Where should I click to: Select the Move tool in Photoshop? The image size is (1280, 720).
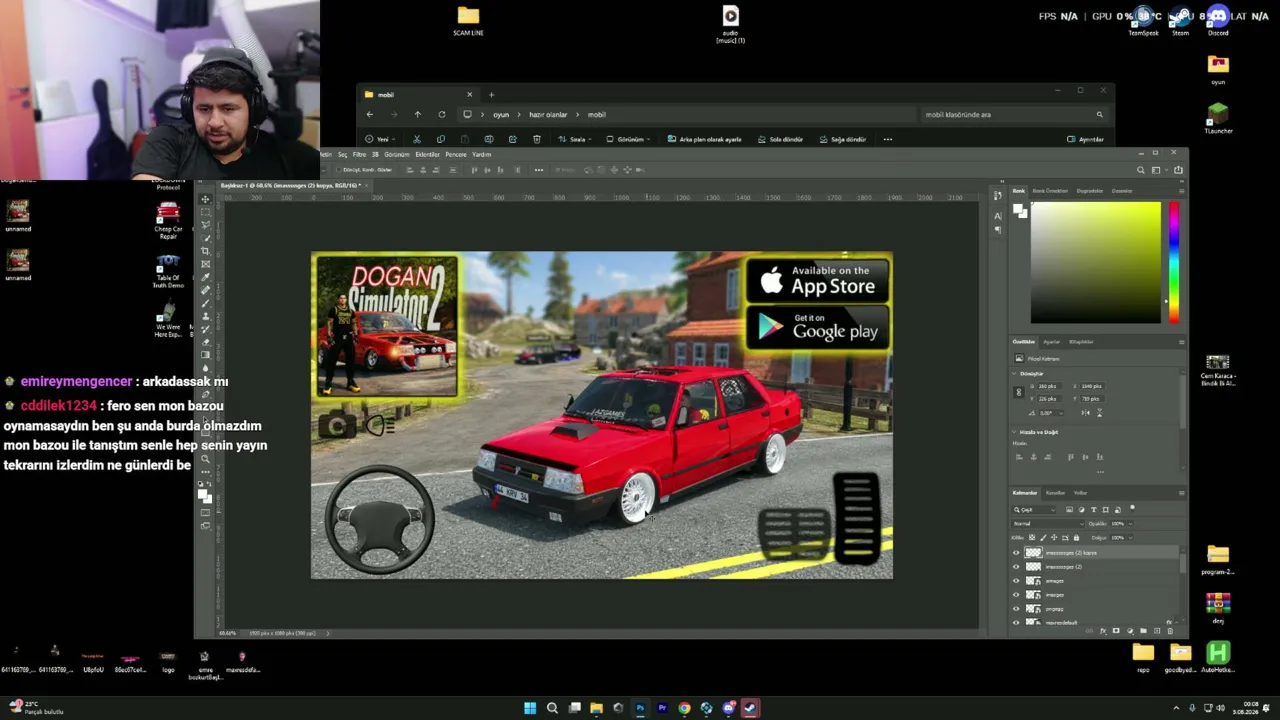point(206,199)
